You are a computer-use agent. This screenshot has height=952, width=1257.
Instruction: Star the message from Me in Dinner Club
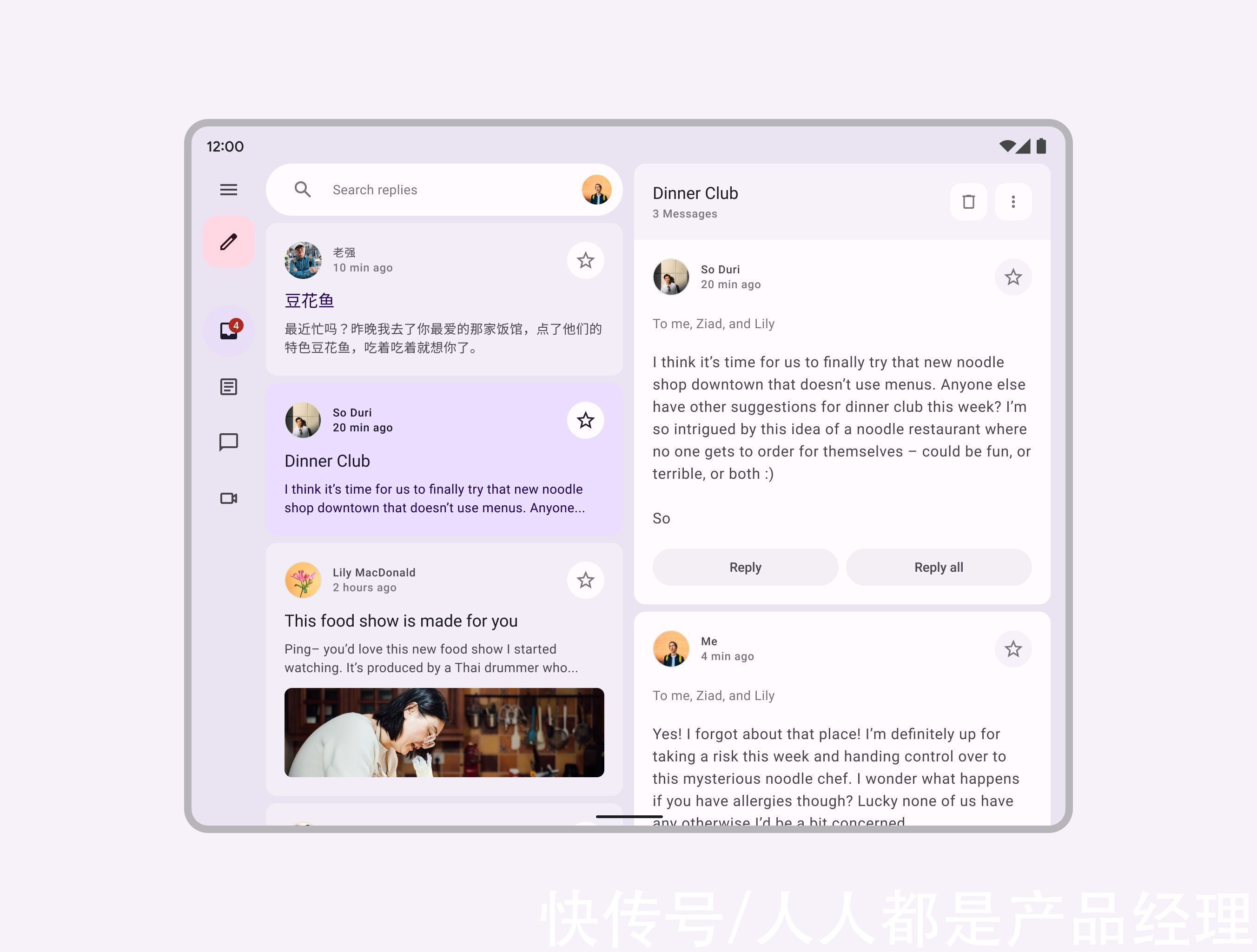tap(1013, 649)
